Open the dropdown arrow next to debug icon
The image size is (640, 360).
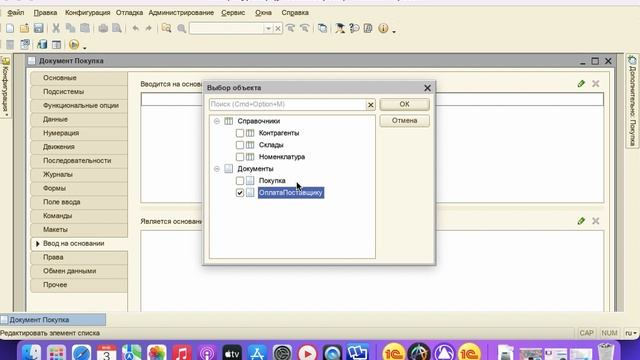tap(84, 47)
